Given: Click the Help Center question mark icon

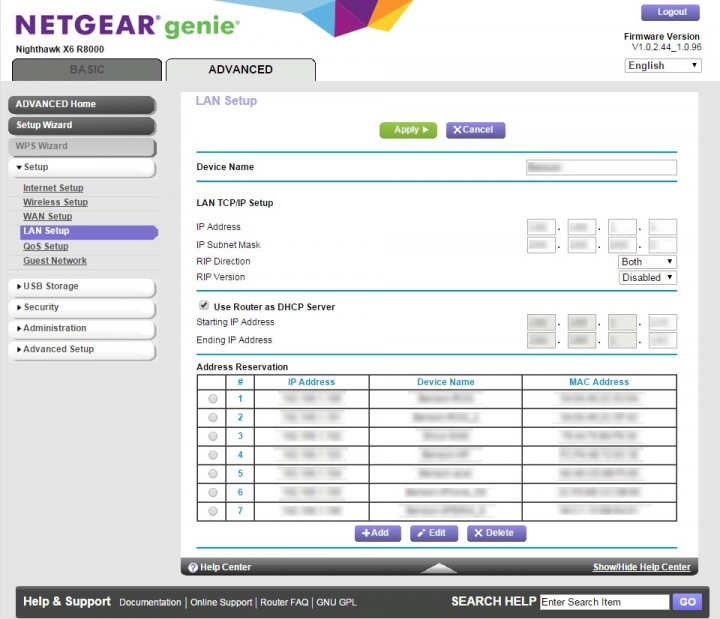Looking at the screenshot, I should [193, 568].
